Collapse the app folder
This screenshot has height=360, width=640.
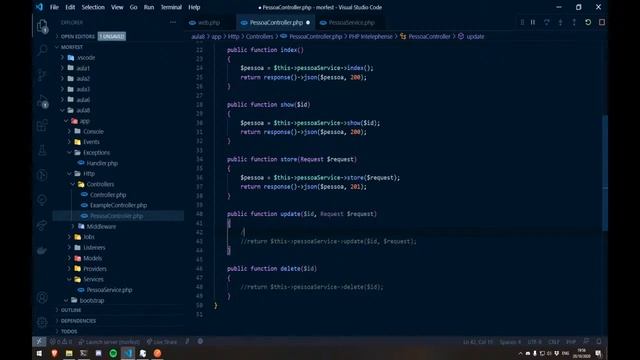click(x=84, y=121)
